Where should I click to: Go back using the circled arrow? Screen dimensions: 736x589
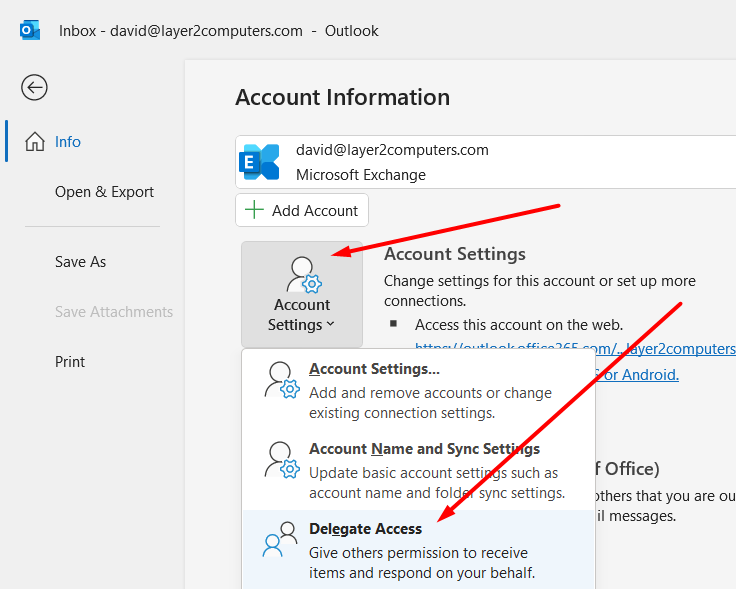pyautogui.click(x=34, y=87)
